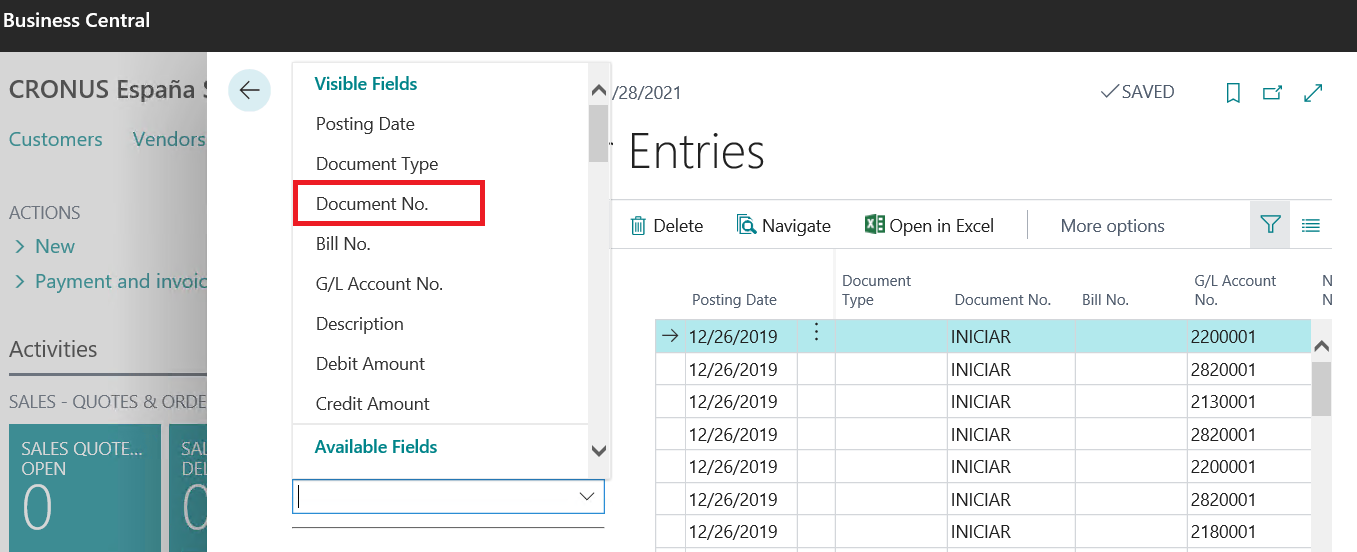
Task: Click the Navigate toolbar button
Action: pyautogui.click(x=783, y=226)
